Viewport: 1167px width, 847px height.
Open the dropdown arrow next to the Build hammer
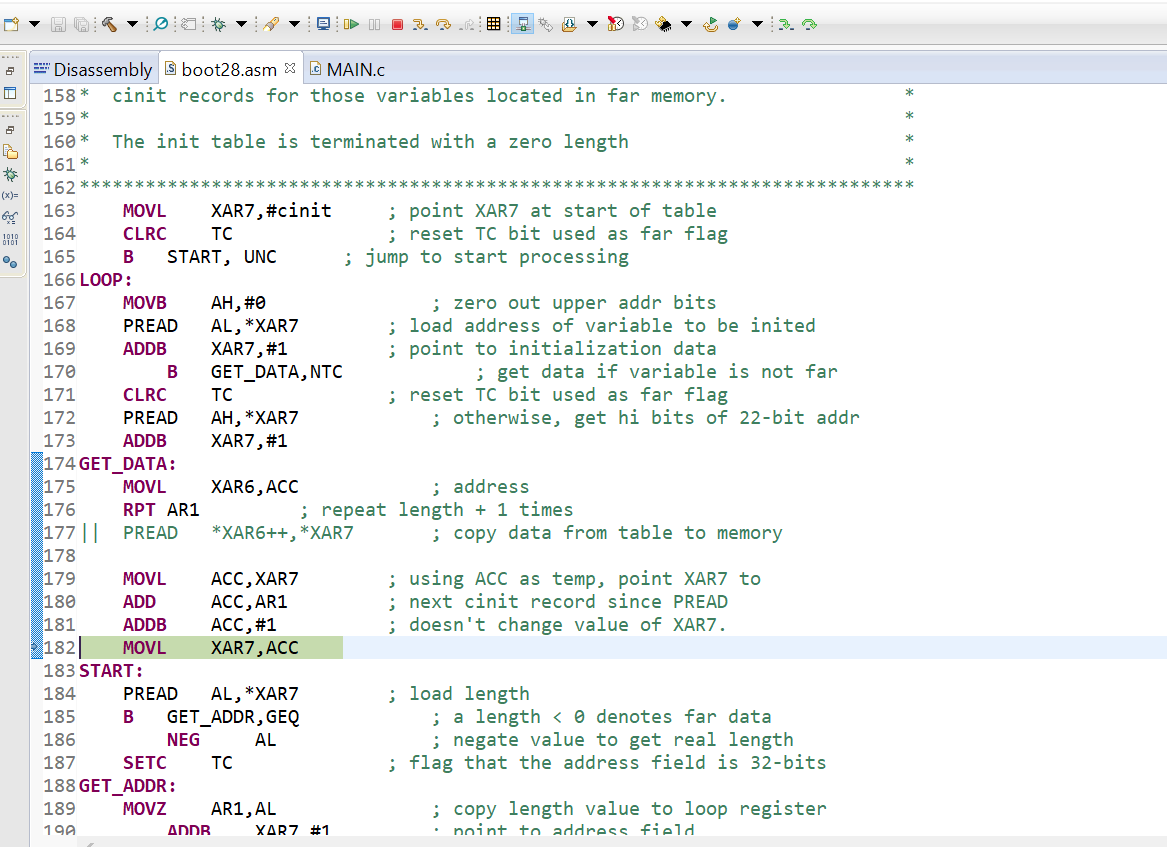[131, 23]
